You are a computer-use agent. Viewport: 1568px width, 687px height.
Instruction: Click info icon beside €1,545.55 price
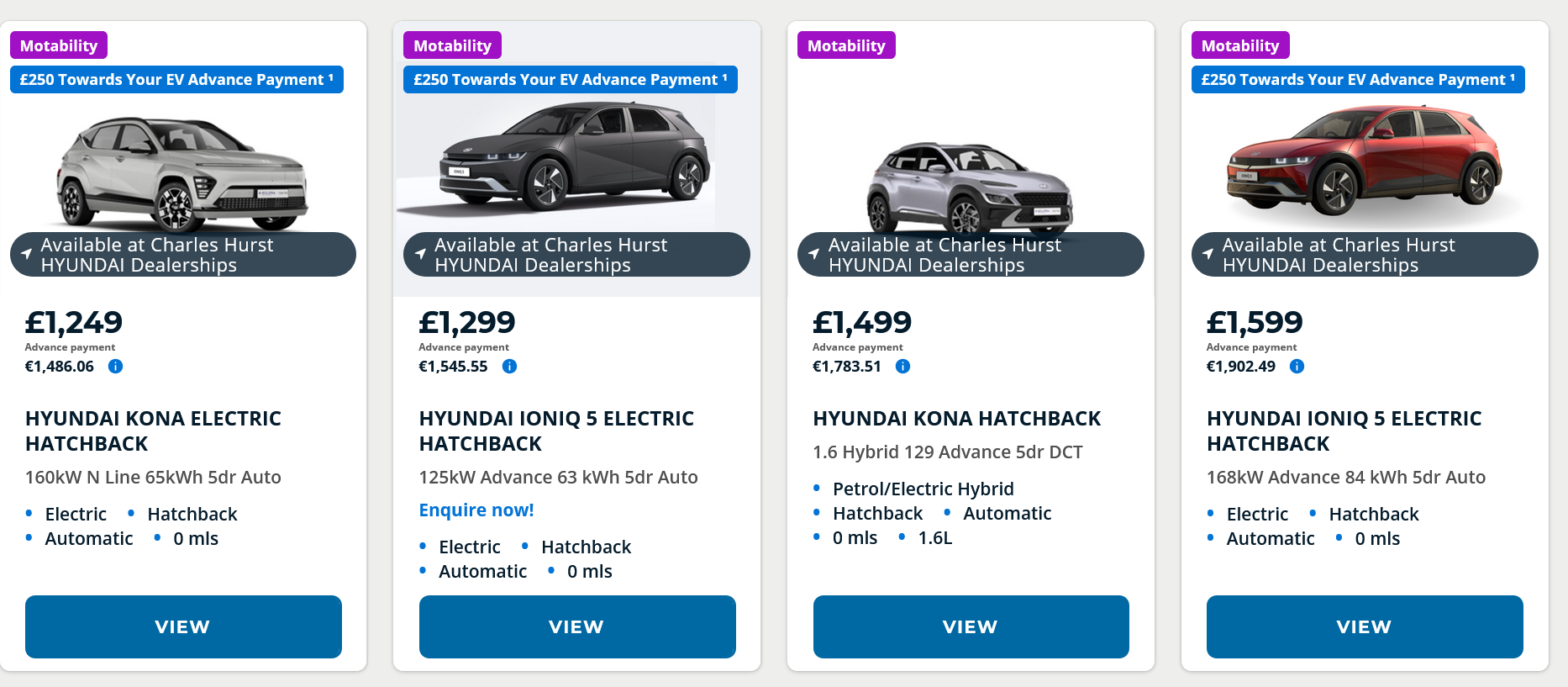point(509,367)
